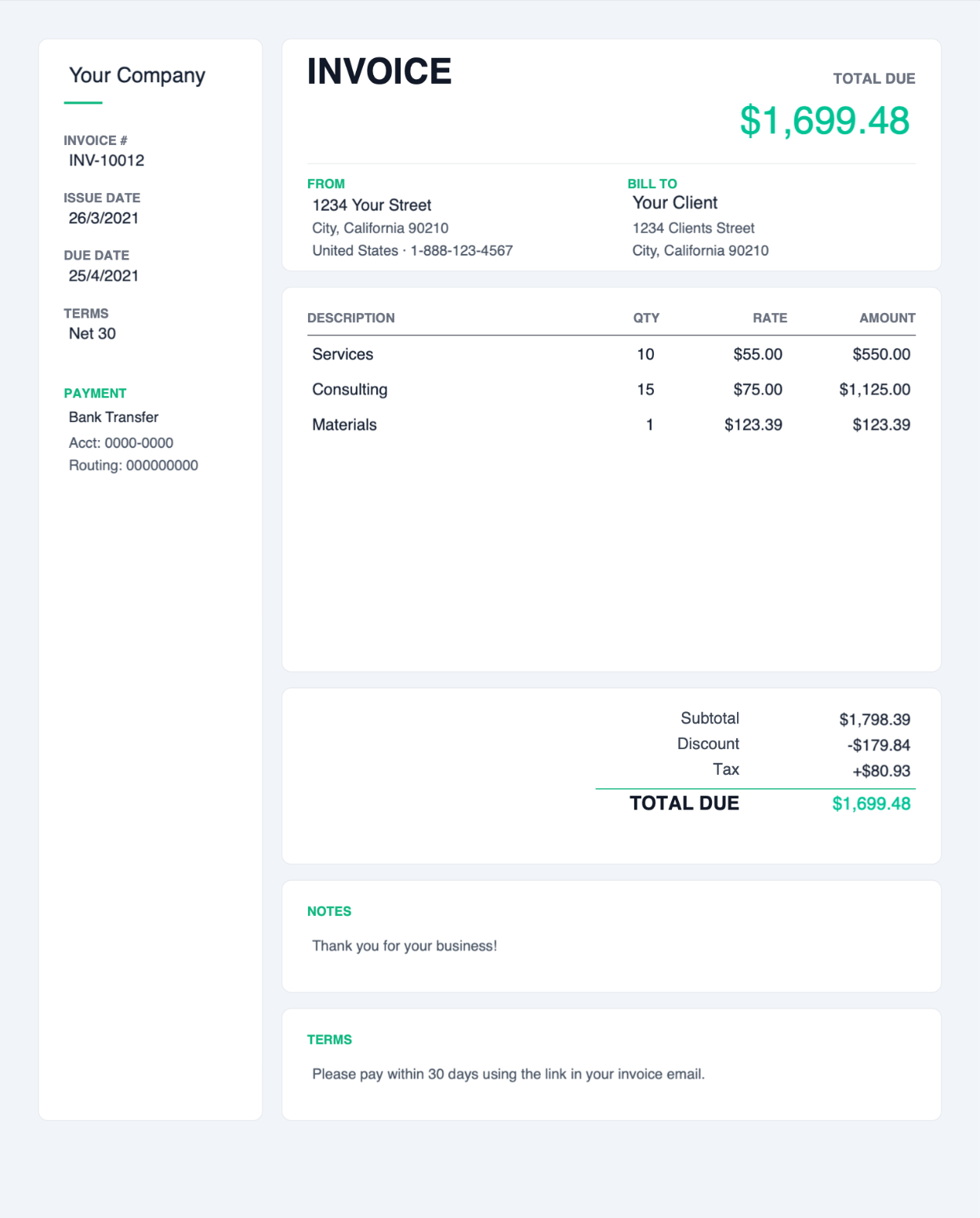Click the Subtotal label
The height and width of the screenshot is (1218, 980).
(710, 718)
